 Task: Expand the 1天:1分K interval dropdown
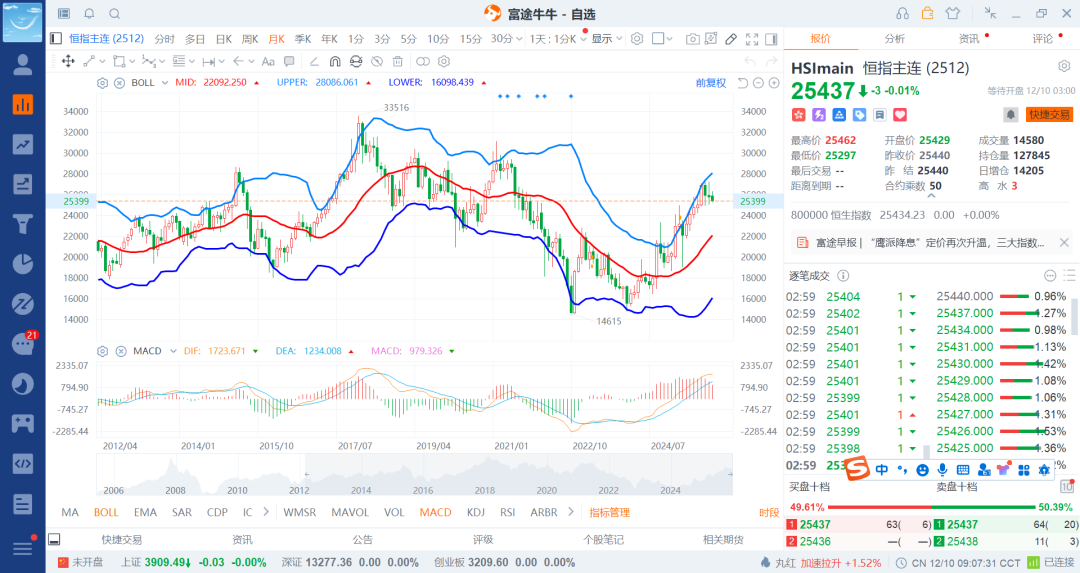pyautogui.click(x=557, y=38)
